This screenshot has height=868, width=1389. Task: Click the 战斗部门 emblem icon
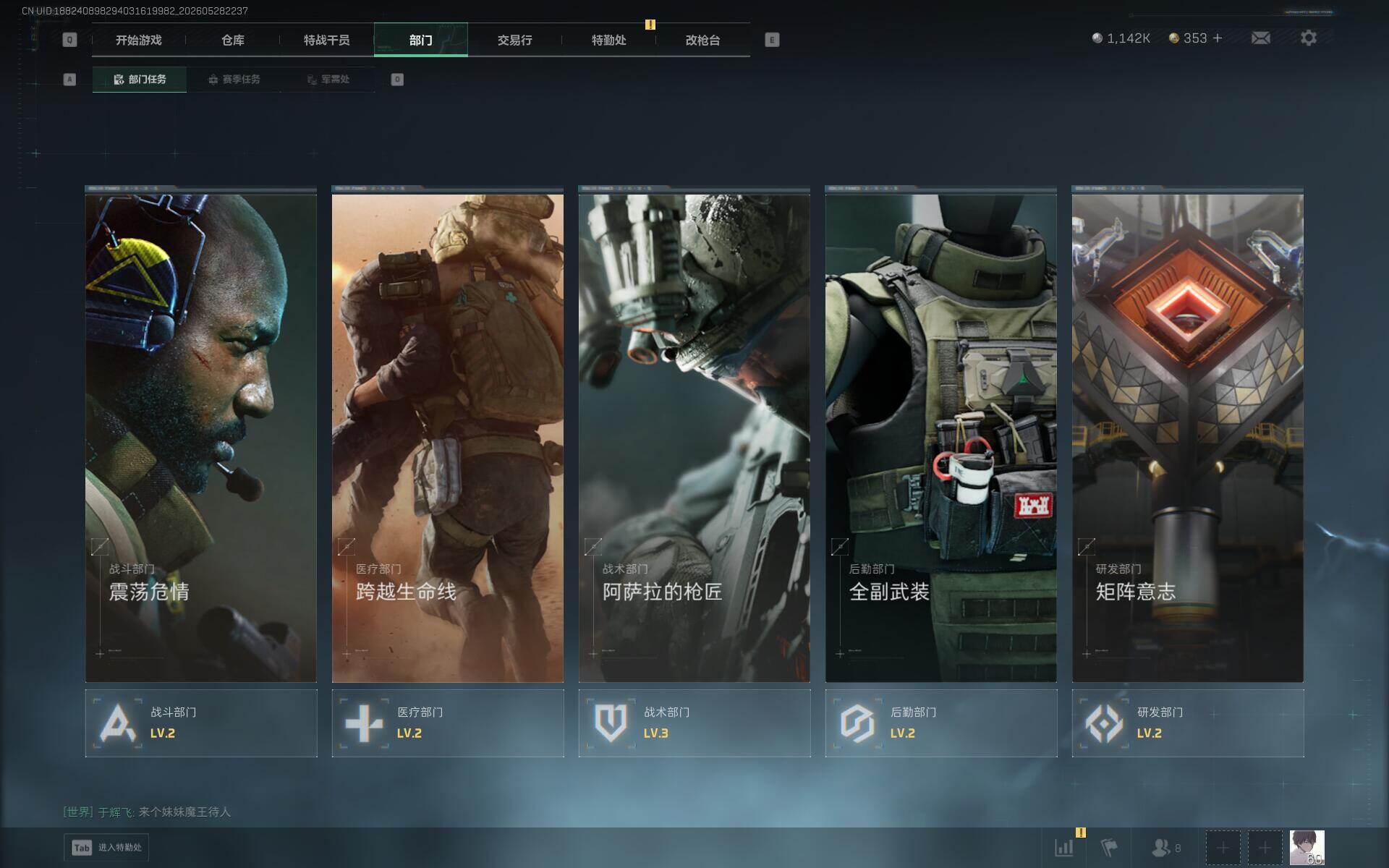(x=118, y=723)
